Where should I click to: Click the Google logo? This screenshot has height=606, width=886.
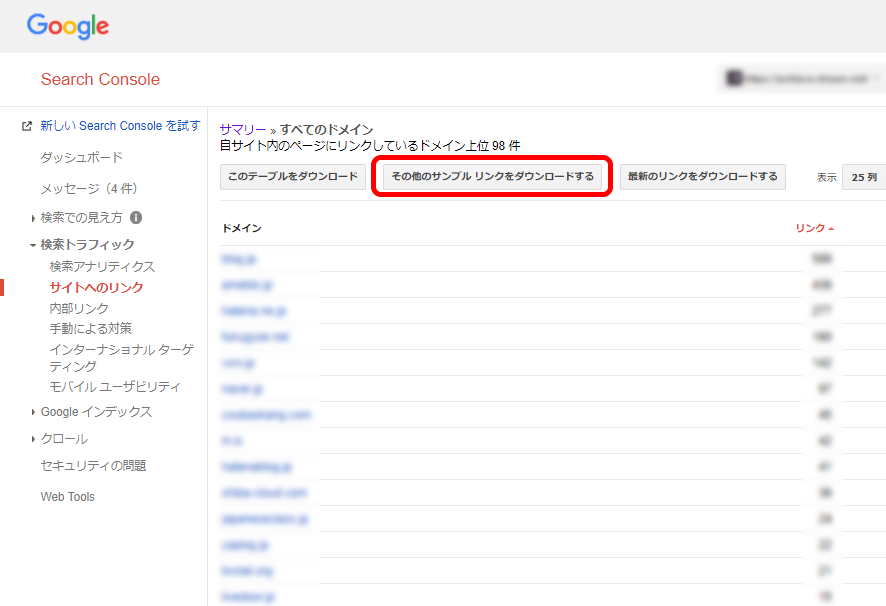(x=68, y=26)
